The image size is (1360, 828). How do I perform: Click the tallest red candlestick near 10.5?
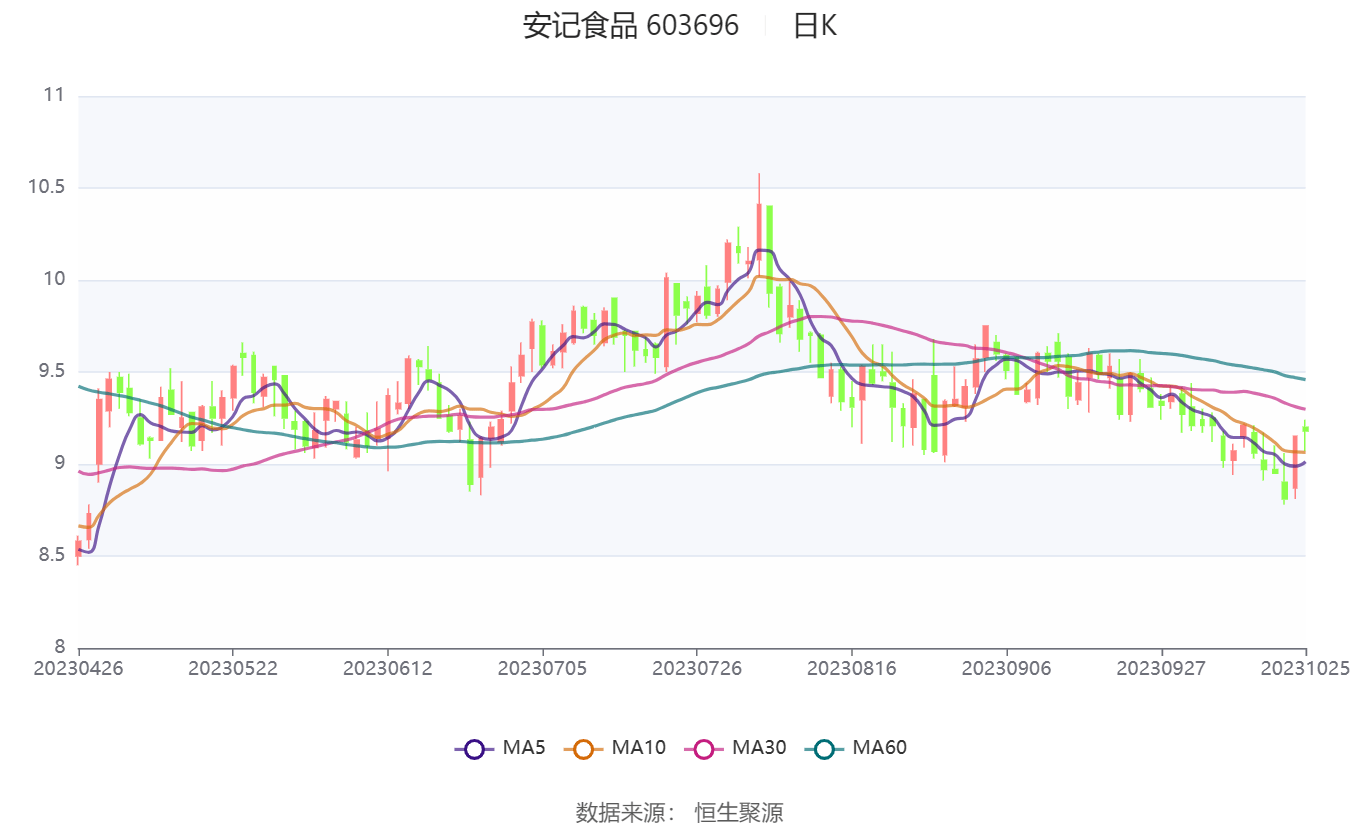[x=759, y=230]
